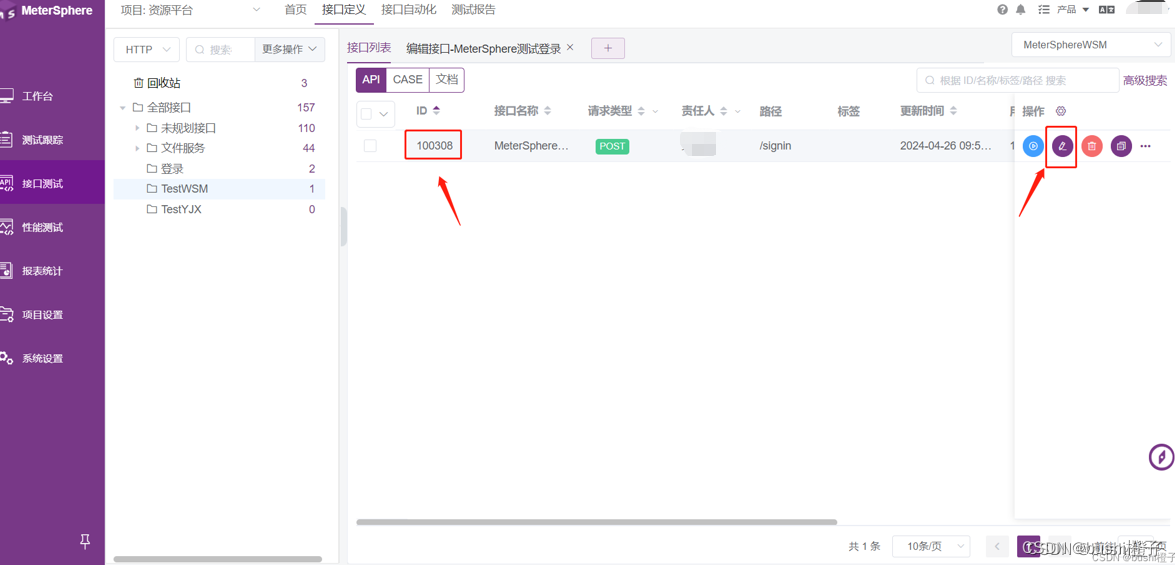Sort table by 责任人 column
Screen dimensions: 1175x565
723,111
